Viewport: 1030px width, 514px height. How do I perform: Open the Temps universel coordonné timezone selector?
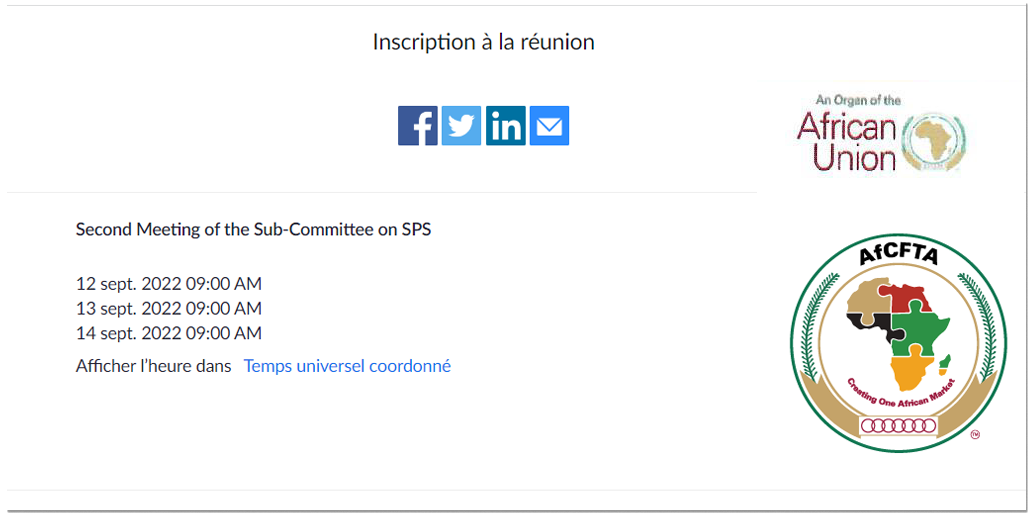tap(347, 366)
